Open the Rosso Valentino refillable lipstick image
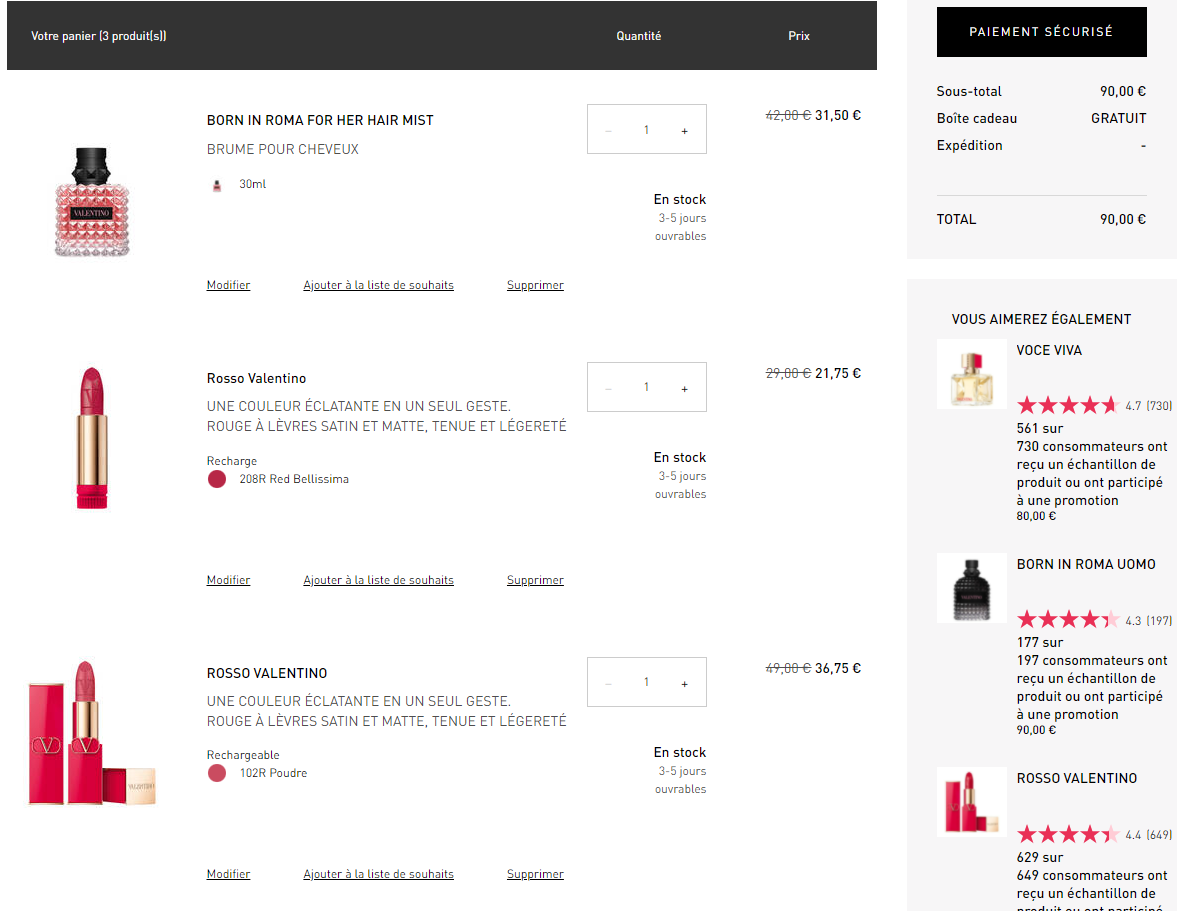Screen dimensions: 1189x911 (x=92, y=733)
